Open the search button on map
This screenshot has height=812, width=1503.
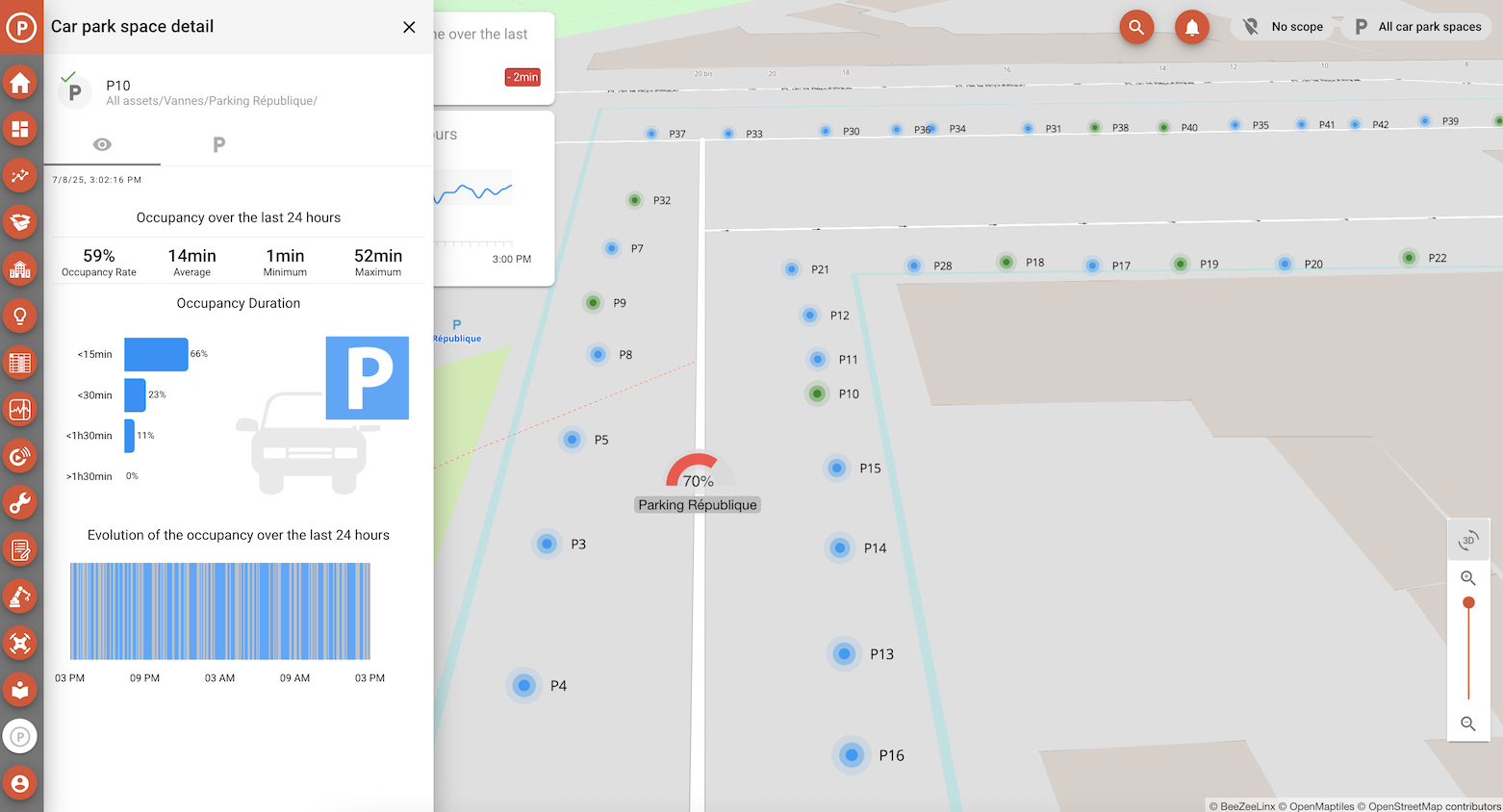pos(1136,27)
